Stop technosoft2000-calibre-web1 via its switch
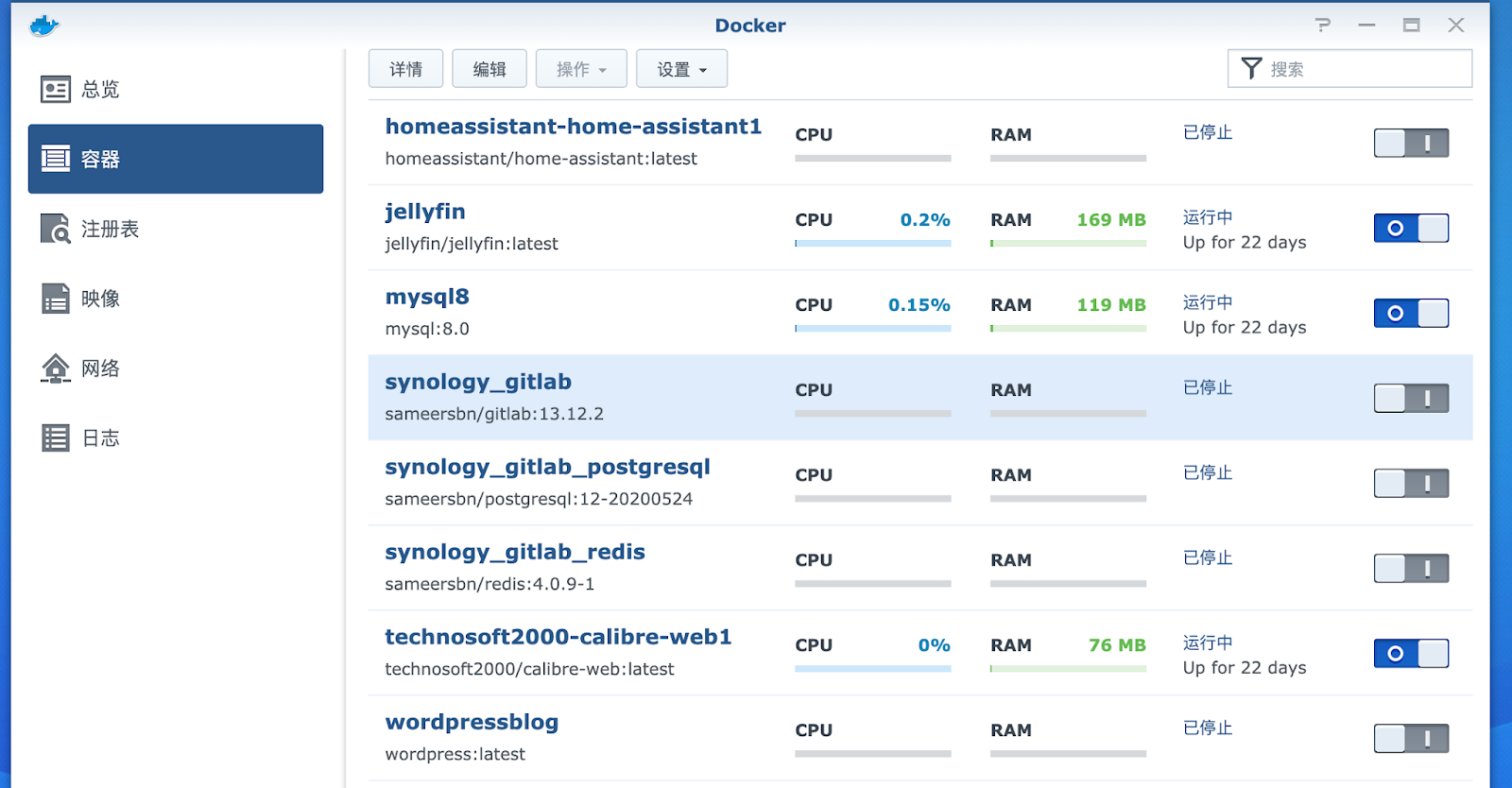The width and height of the screenshot is (1512, 788). [1411, 654]
